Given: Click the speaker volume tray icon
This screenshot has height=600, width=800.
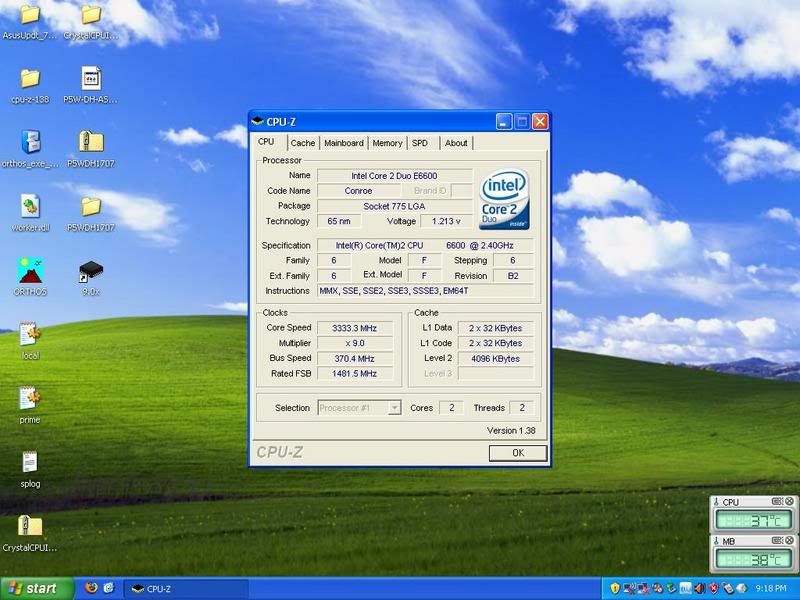Looking at the screenshot, I should click(699, 588).
